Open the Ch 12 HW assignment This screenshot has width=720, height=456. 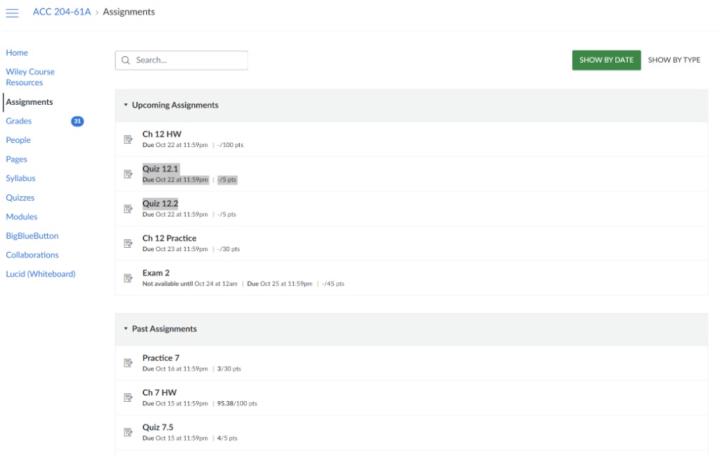click(162, 134)
